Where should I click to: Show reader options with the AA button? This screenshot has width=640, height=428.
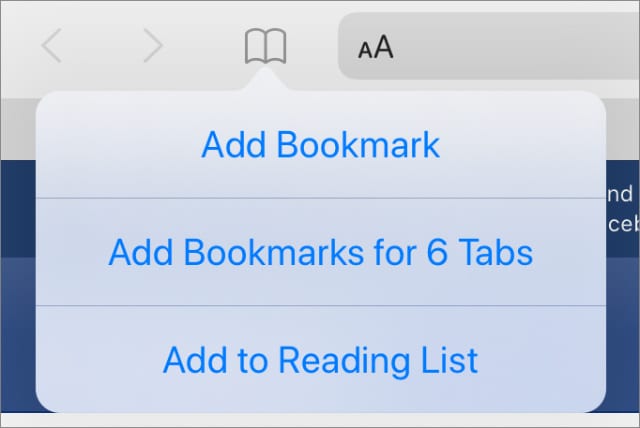pyautogui.click(x=376, y=47)
